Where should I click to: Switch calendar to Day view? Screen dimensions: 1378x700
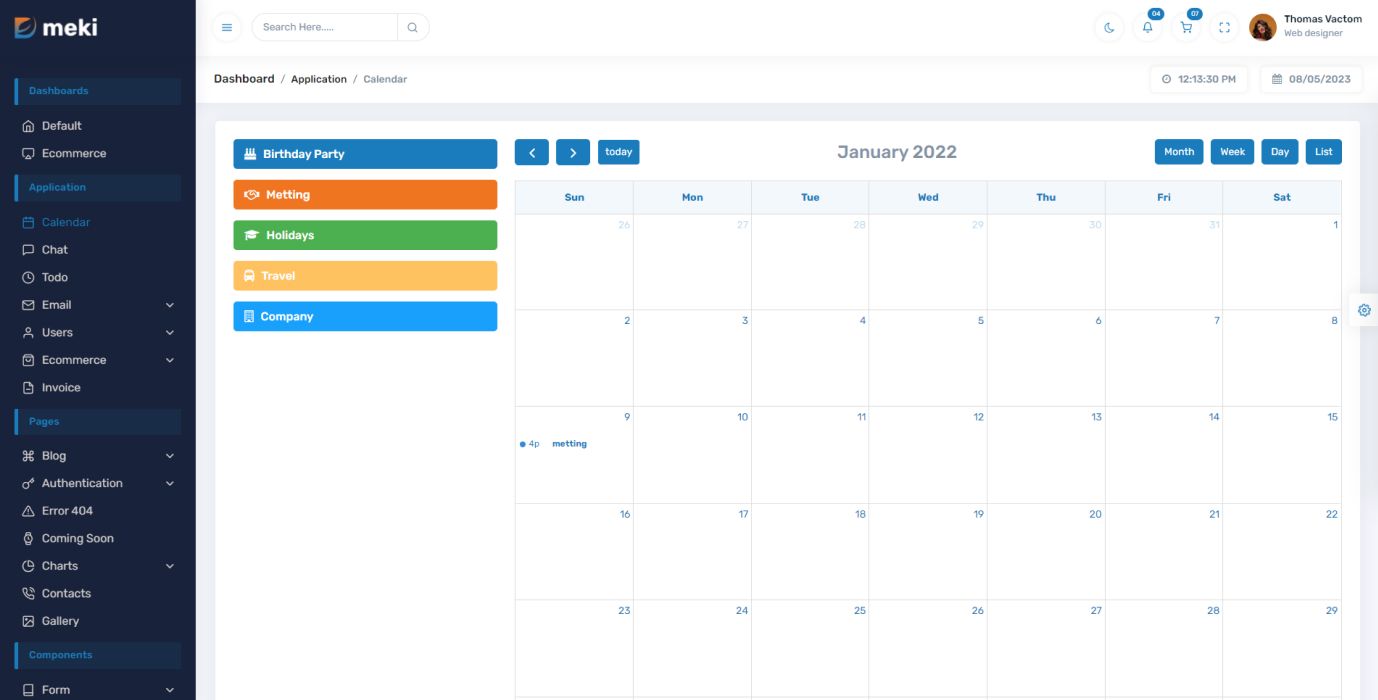[x=1280, y=152]
